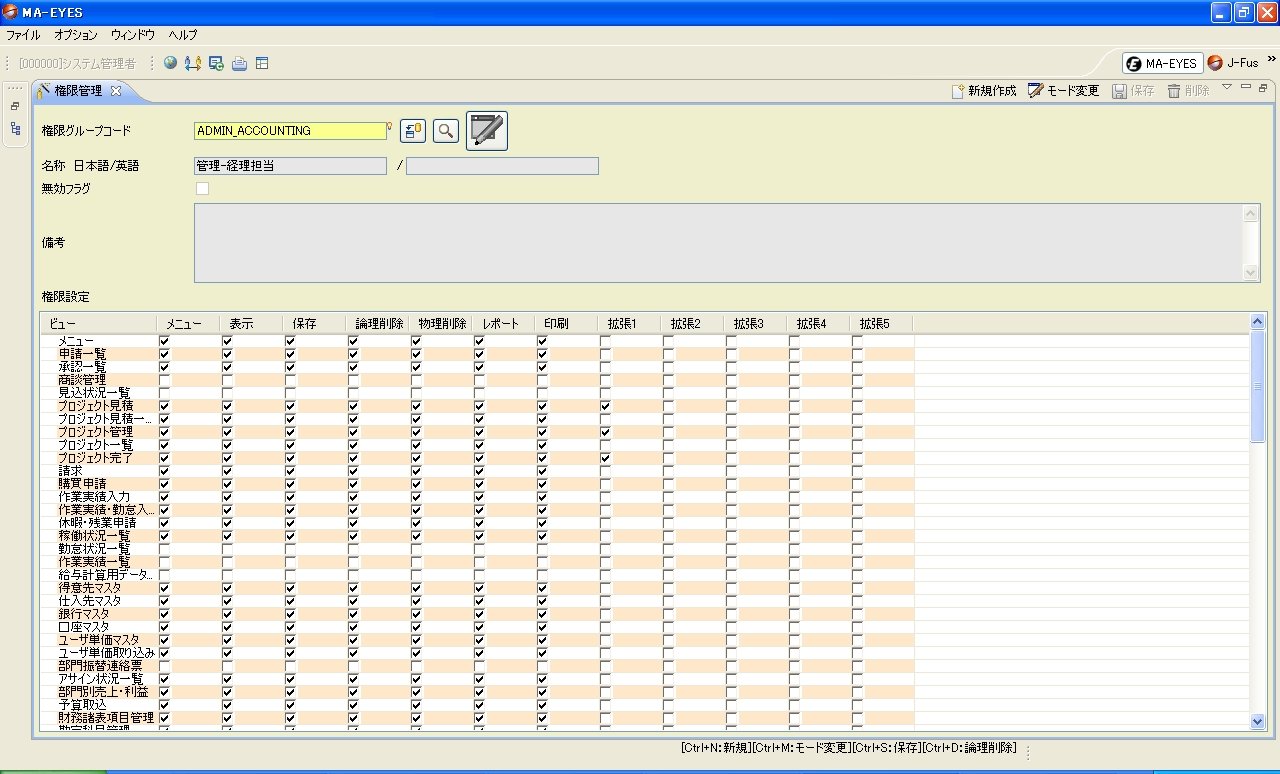The height and width of the screenshot is (774, 1280).
Task: Click 新規作成 to create a new record
Action: pos(983,91)
